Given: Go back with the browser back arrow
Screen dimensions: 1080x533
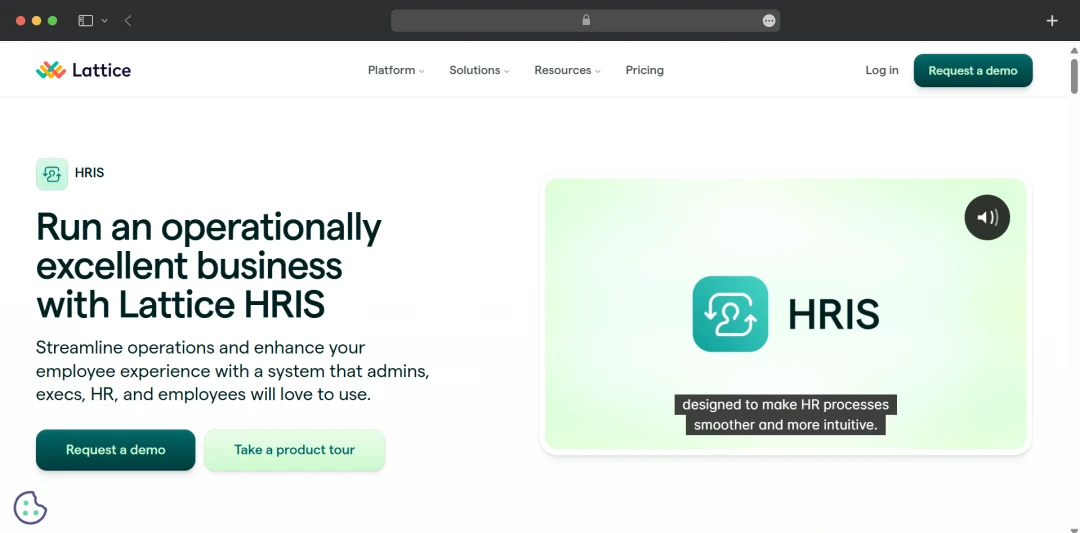Looking at the screenshot, I should [128, 21].
